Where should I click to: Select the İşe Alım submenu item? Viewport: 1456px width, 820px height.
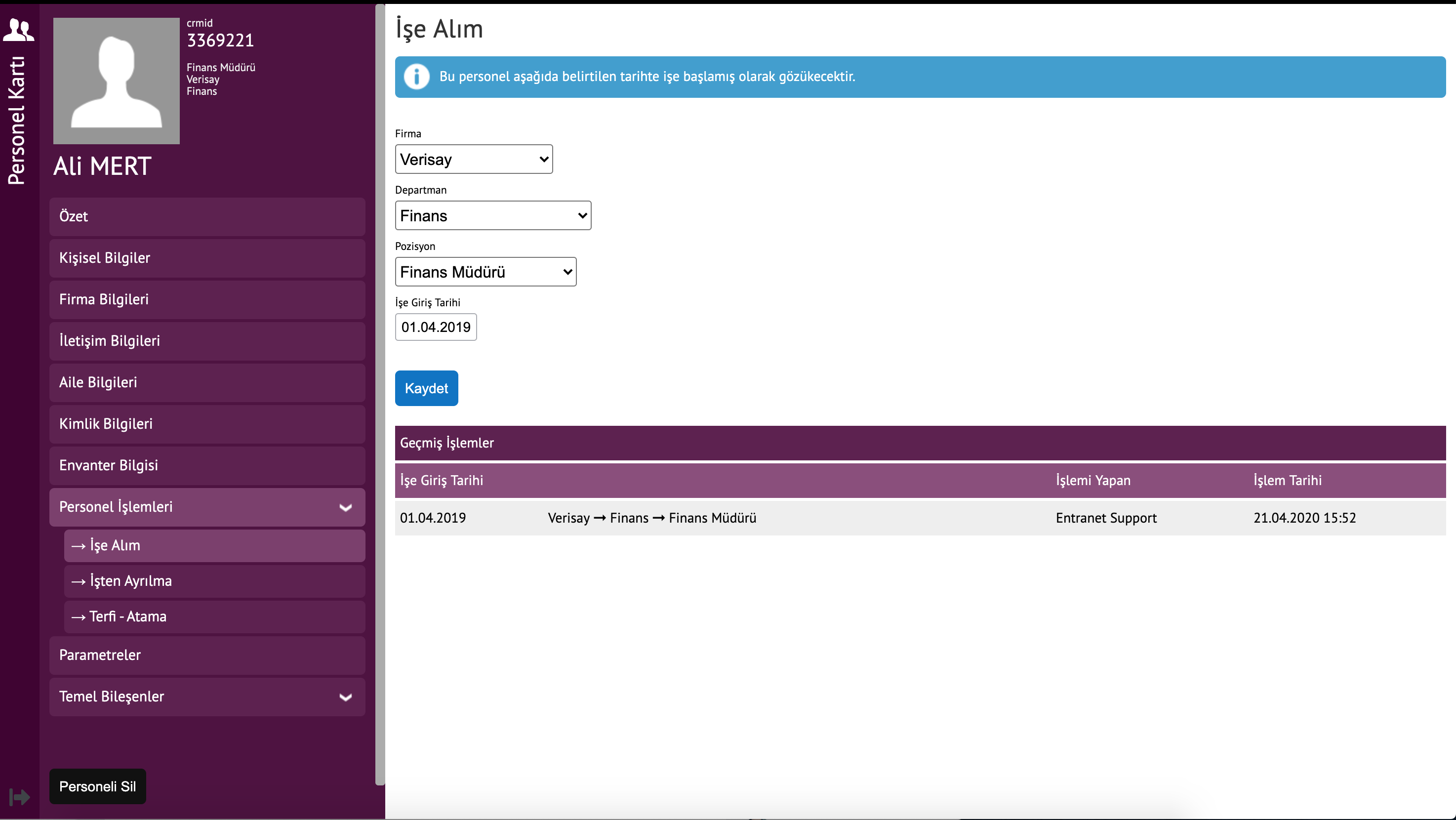[x=214, y=546]
